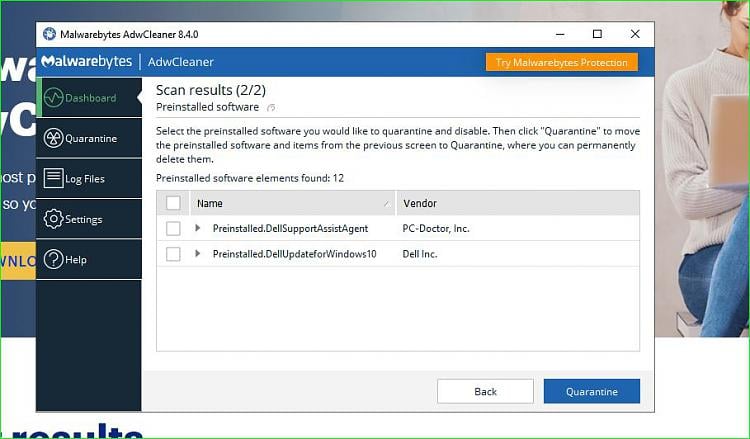This screenshot has height=439, width=750.
Task: Check the Preinstalled.DellUpdateforWindows10 checkbox
Action: [173, 254]
